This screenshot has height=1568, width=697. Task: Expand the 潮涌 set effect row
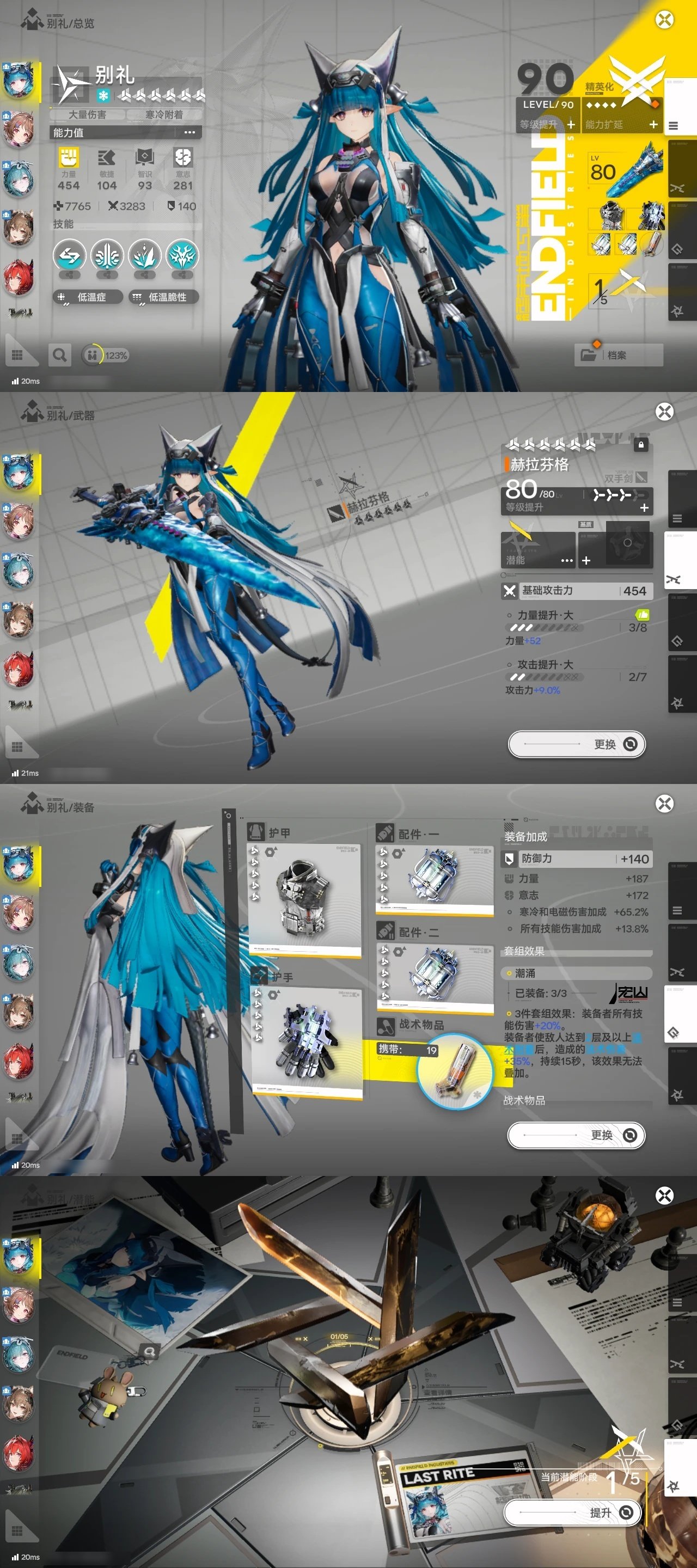pyautogui.click(x=578, y=973)
